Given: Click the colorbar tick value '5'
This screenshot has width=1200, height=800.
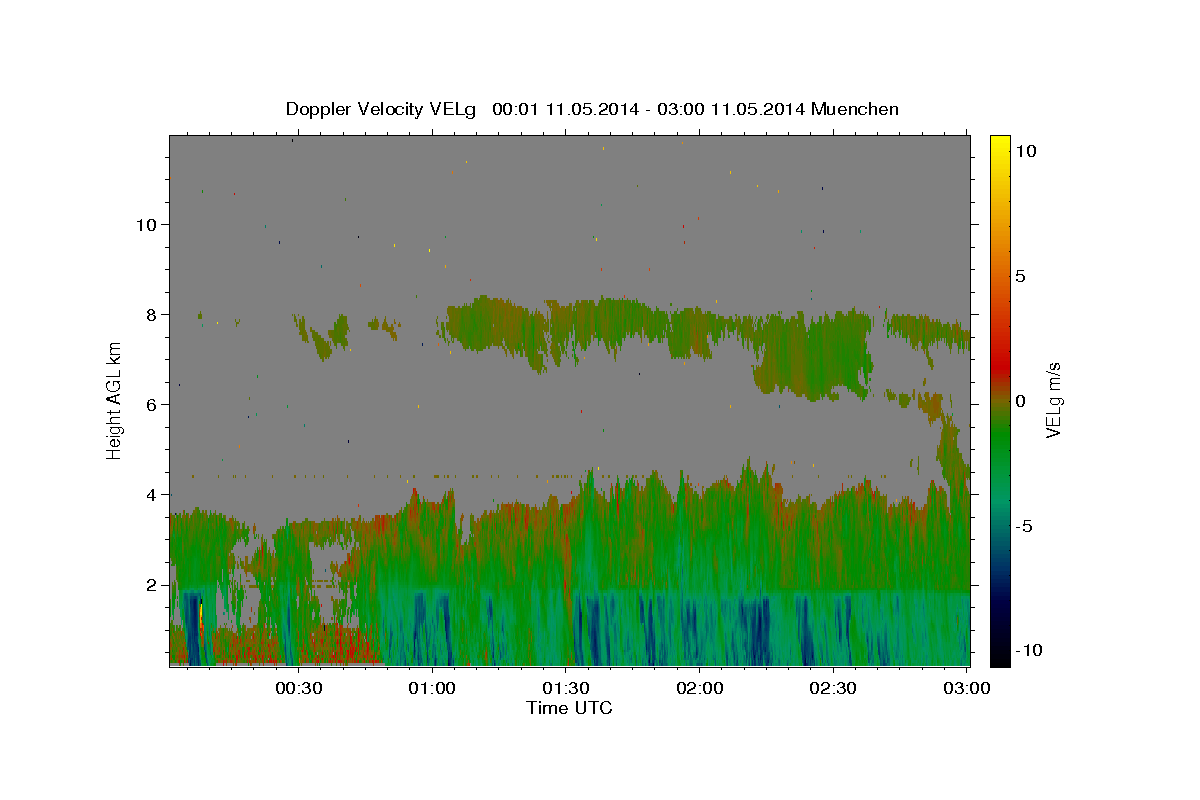Looking at the screenshot, I should tap(1020, 276).
